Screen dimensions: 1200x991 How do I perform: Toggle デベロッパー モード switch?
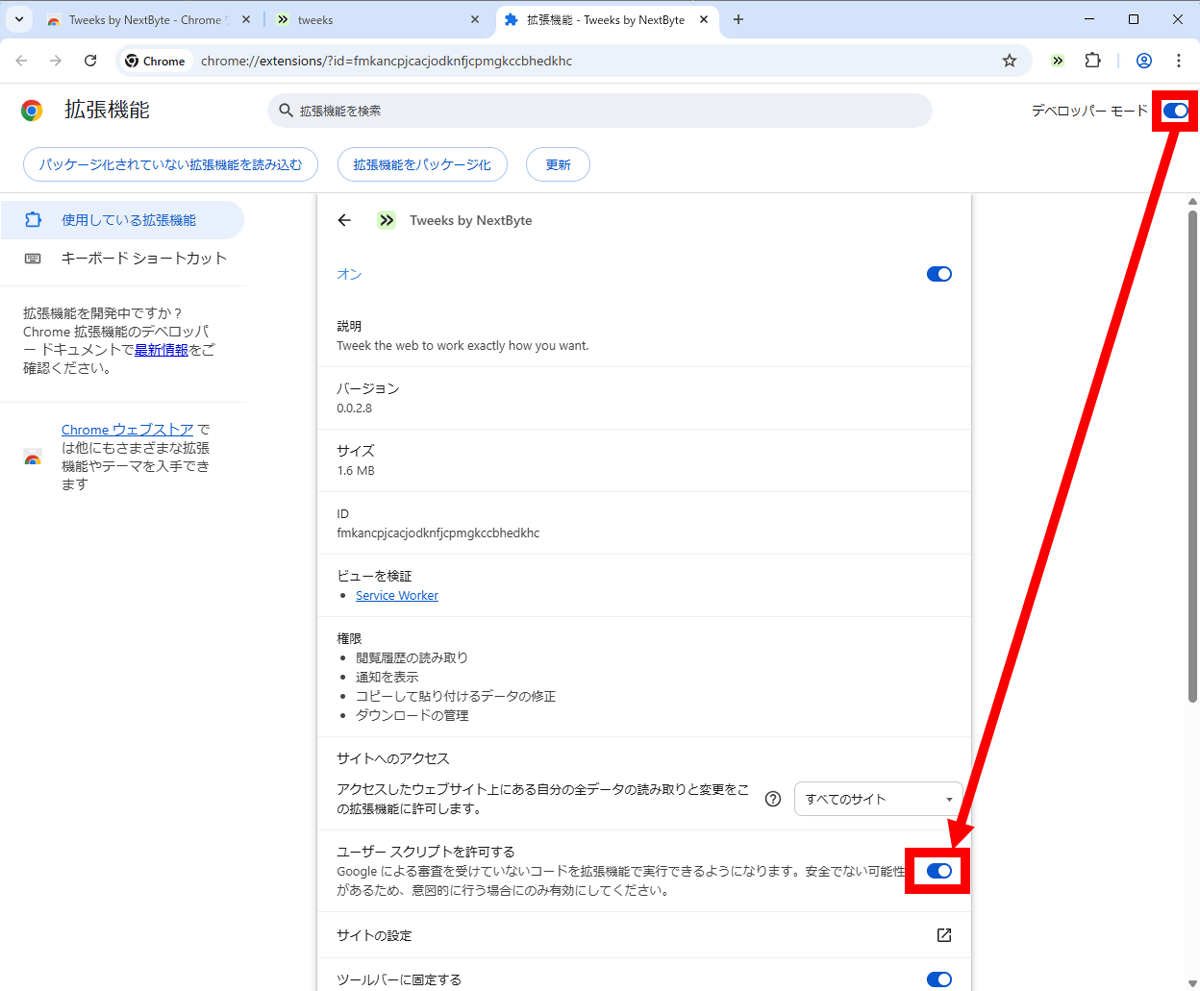click(x=1175, y=111)
